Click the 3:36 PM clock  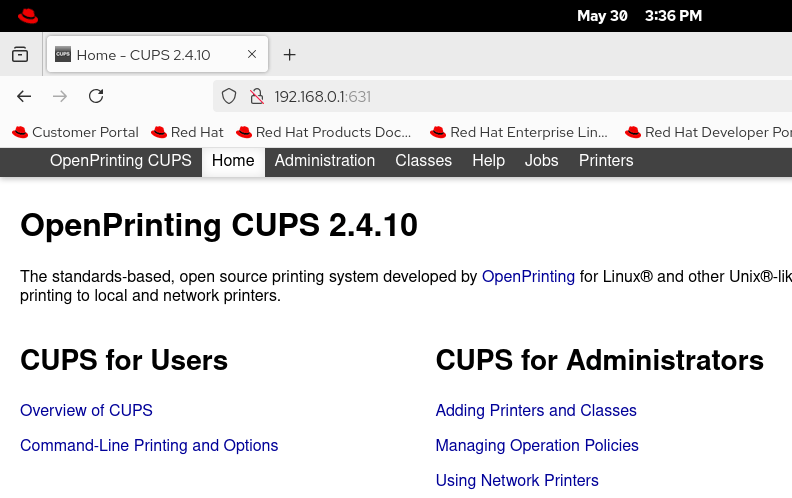pos(673,16)
